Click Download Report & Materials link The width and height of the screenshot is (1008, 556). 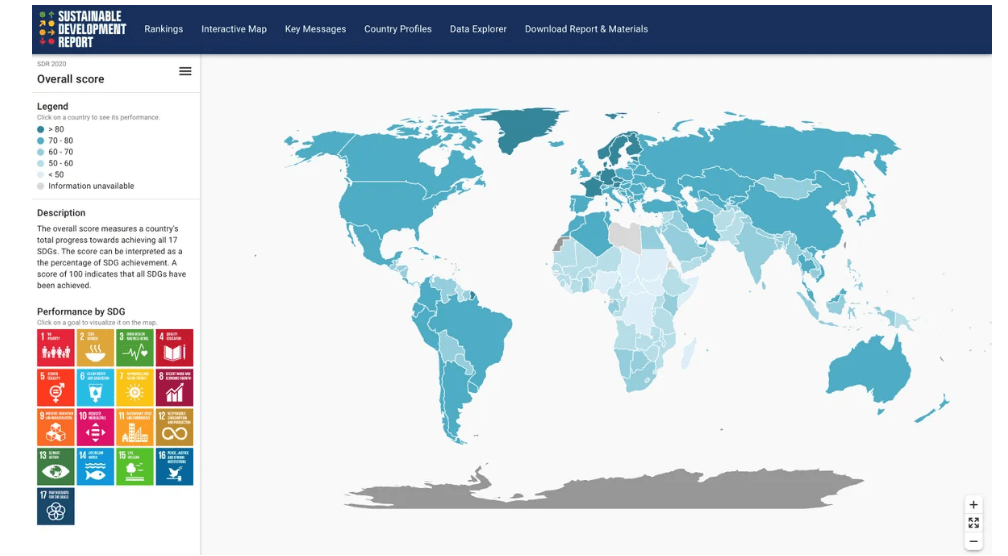click(586, 29)
